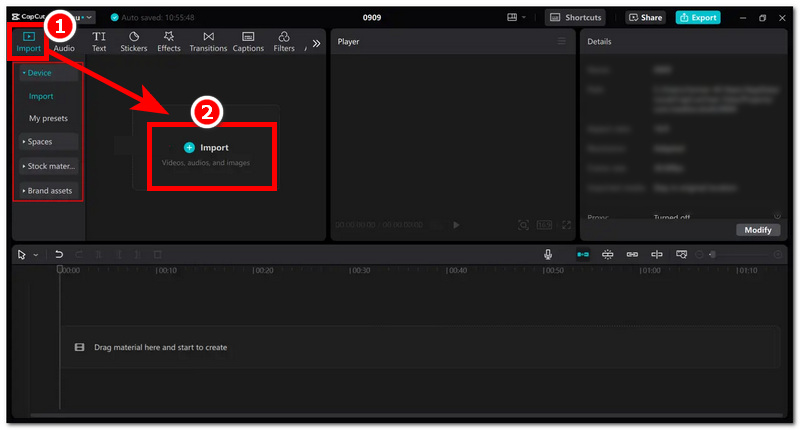Click the undo arrow in timeline toolbar
The image size is (800, 430).
point(59,255)
